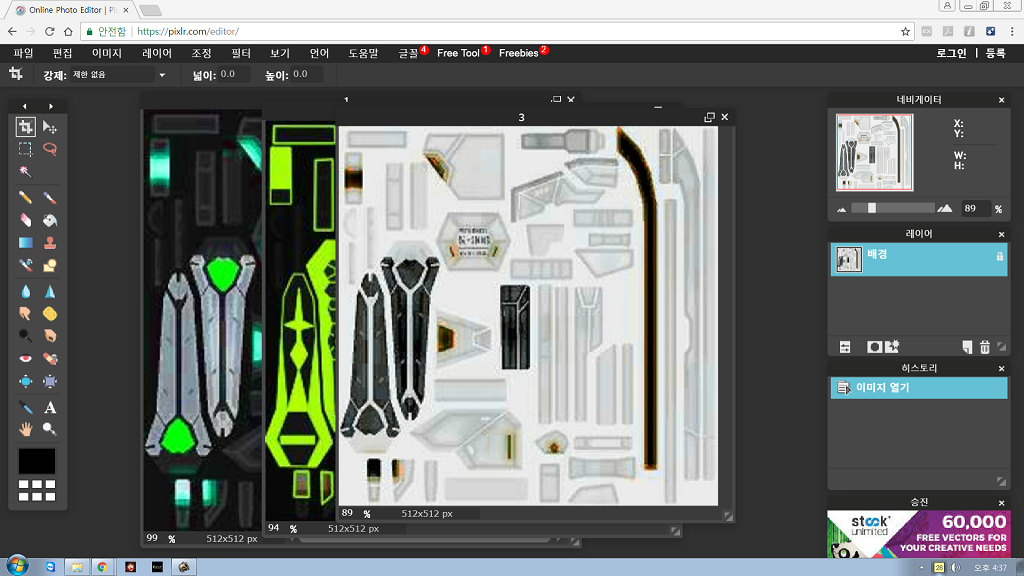Select the Pencil tool
Image resolution: width=1024 pixels, height=576 pixels.
(25, 197)
